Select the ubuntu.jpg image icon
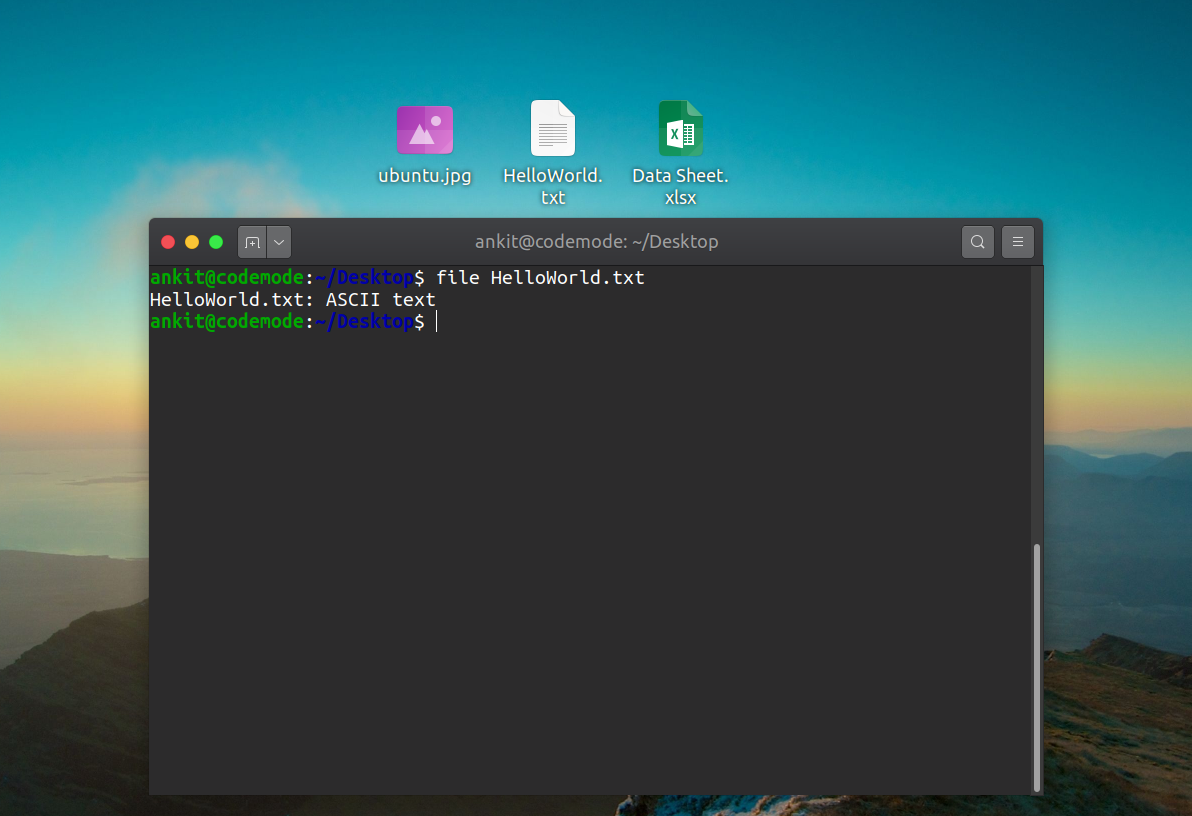Viewport: 1192px width, 816px height. (x=425, y=130)
